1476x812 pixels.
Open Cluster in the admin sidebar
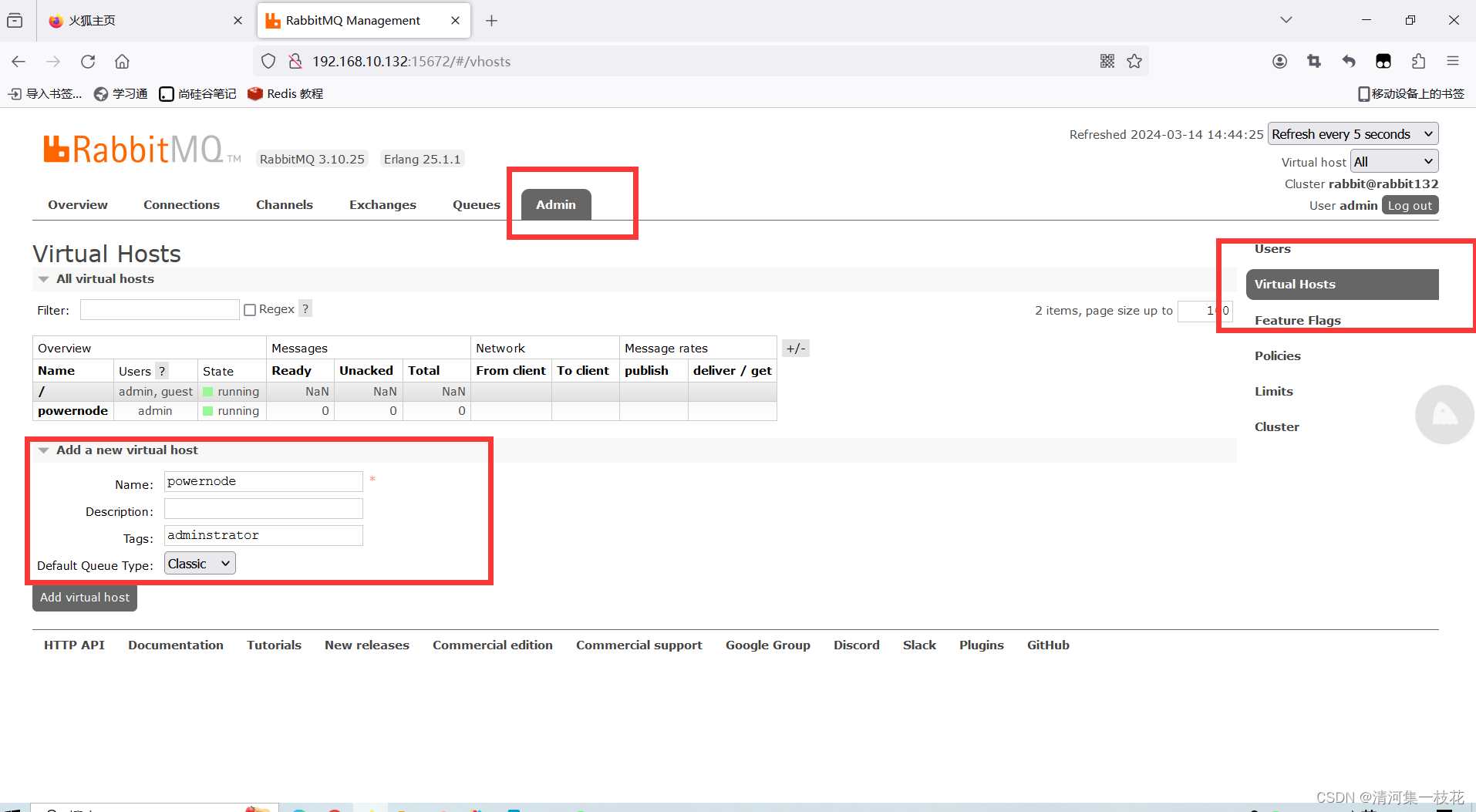point(1277,427)
